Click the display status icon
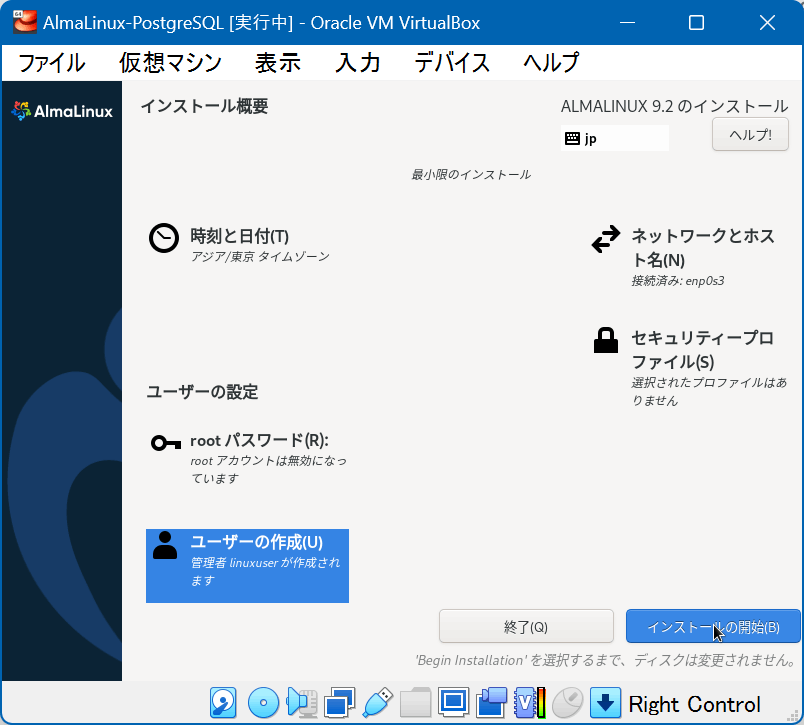The width and height of the screenshot is (804, 725). (x=453, y=702)
